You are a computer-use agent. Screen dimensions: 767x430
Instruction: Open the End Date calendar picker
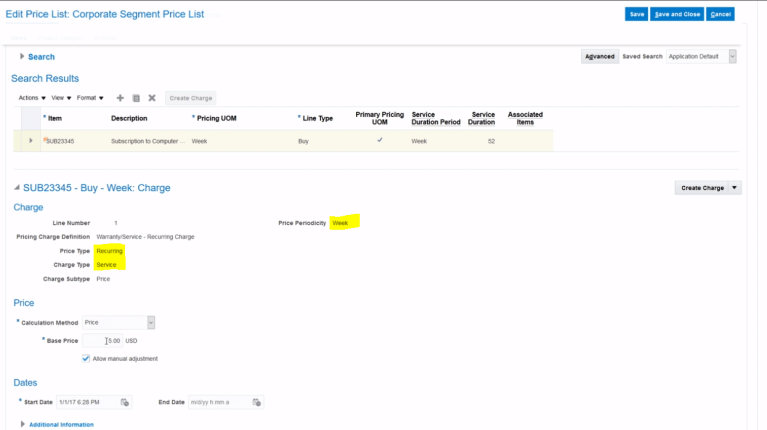(x=257, y=402)
